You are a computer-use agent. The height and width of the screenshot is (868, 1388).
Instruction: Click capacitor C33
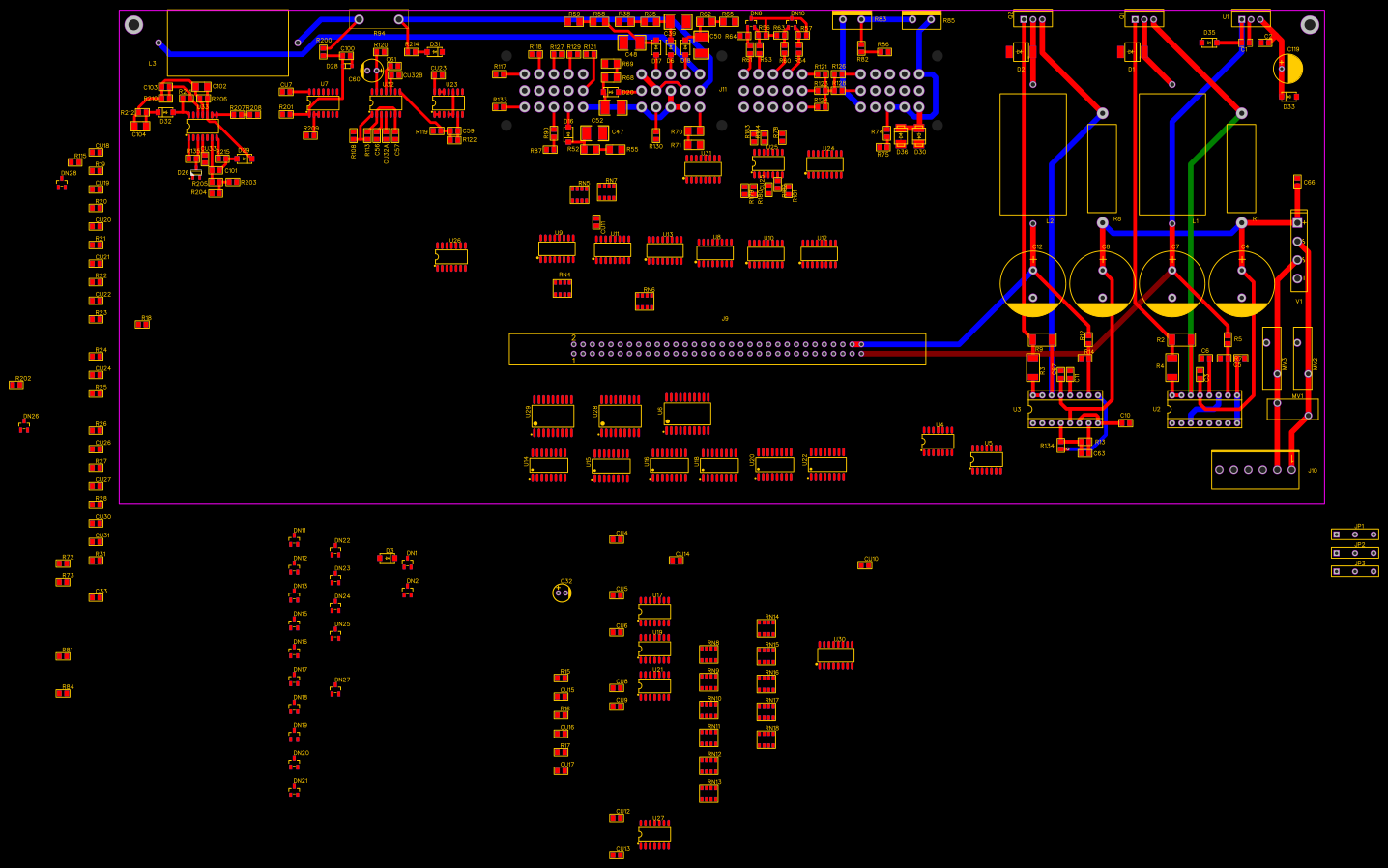click(x=96, y=597)
